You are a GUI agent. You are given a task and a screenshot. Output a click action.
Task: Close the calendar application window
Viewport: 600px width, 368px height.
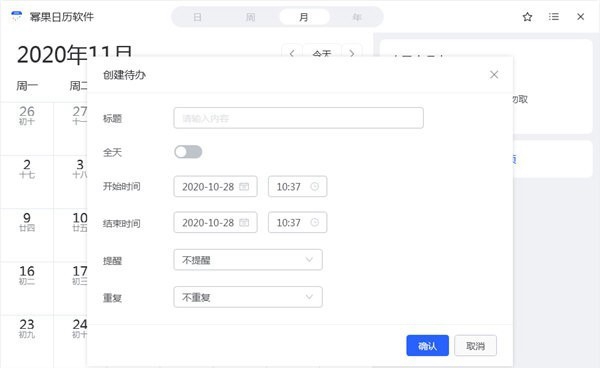click(580, 17)
